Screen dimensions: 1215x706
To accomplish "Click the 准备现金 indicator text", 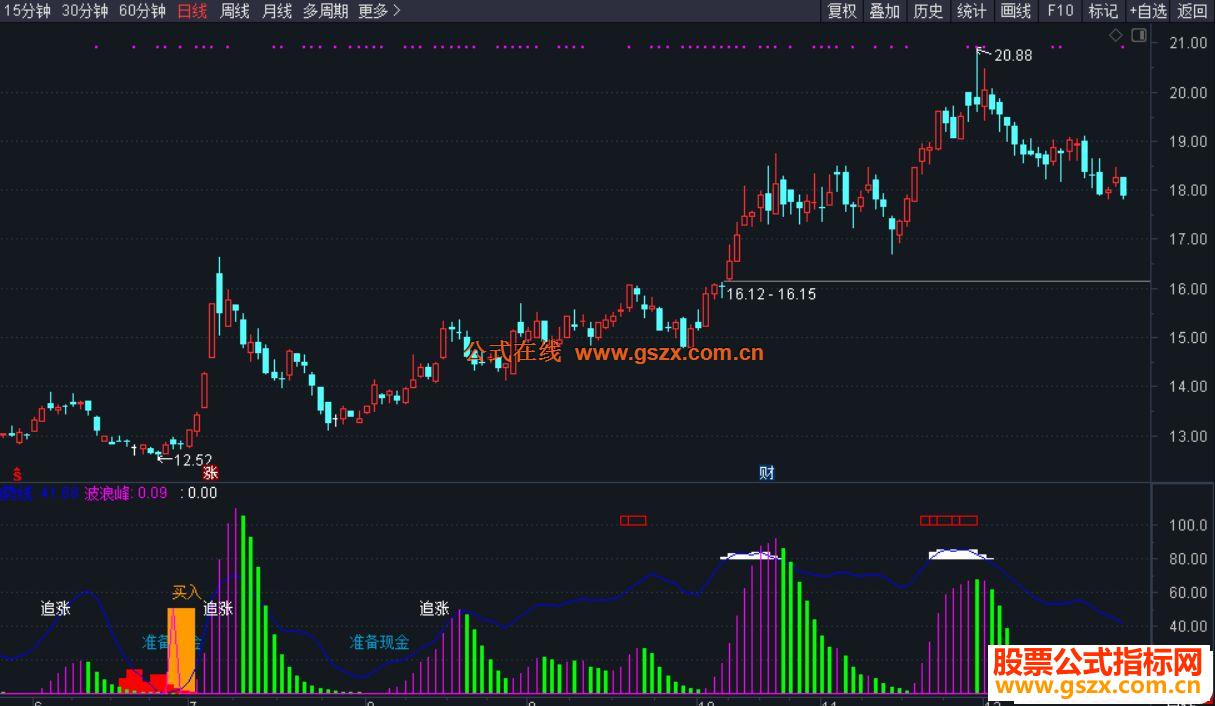I will [x=379, y=642].
